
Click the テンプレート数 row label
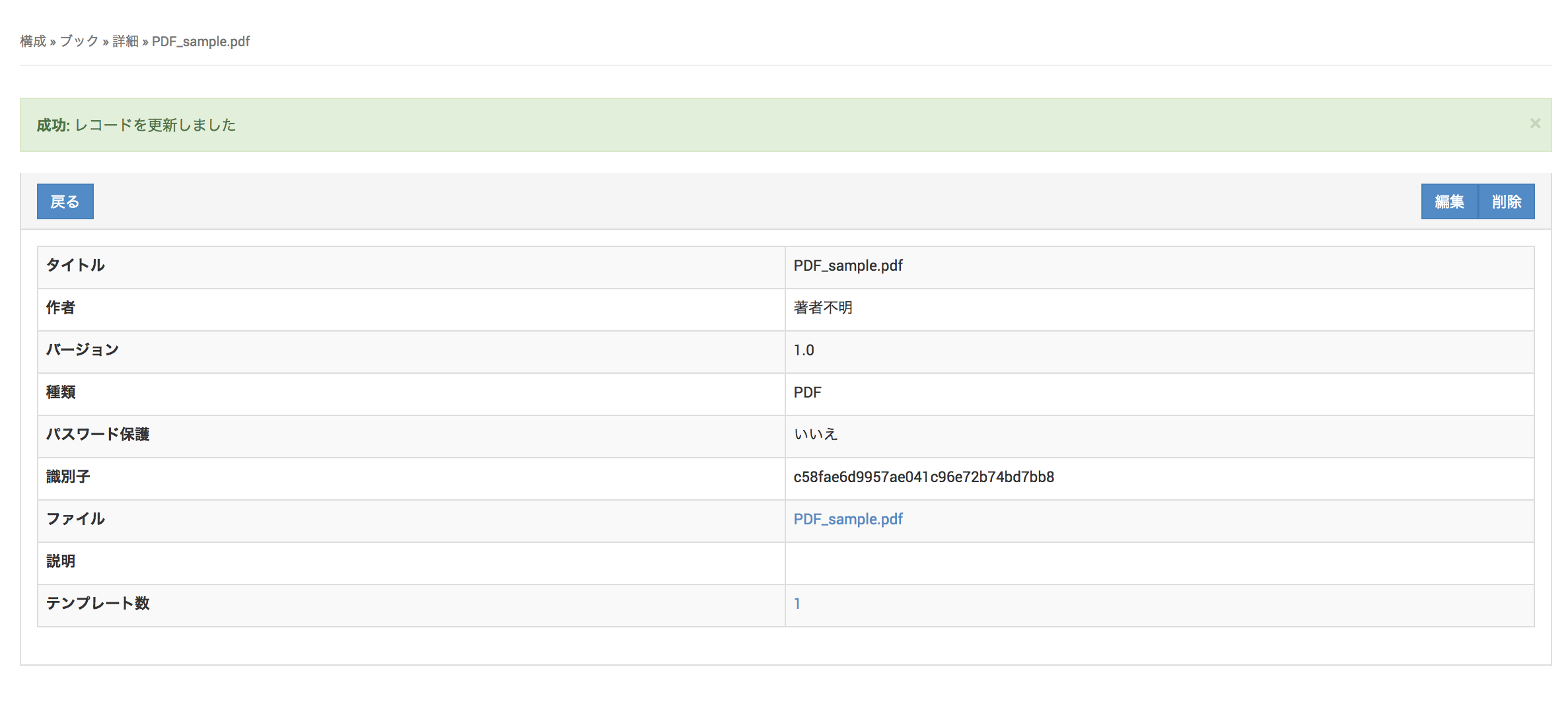coord(98,604)
